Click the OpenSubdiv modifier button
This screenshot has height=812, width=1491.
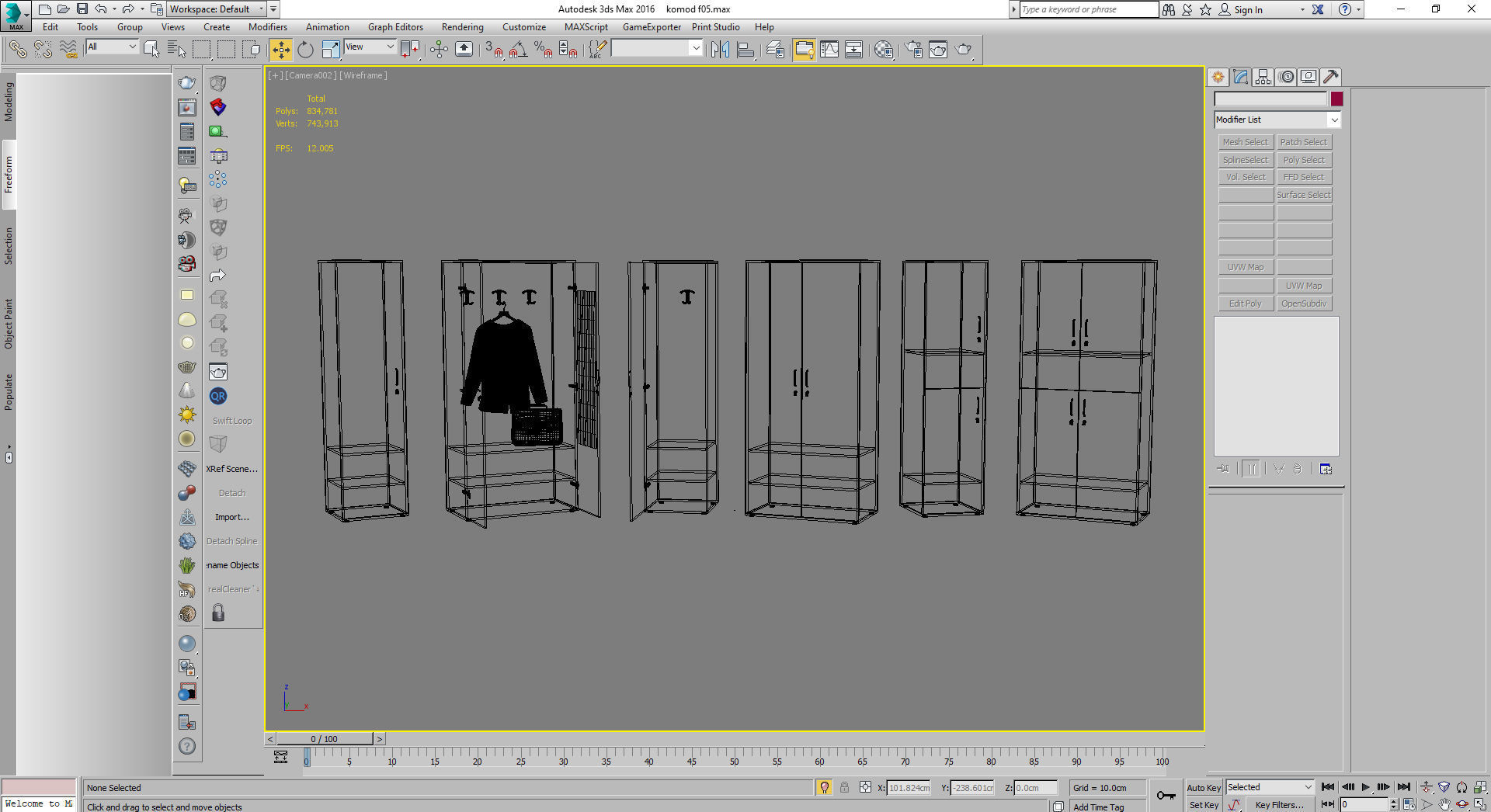tap(1305, 304)
